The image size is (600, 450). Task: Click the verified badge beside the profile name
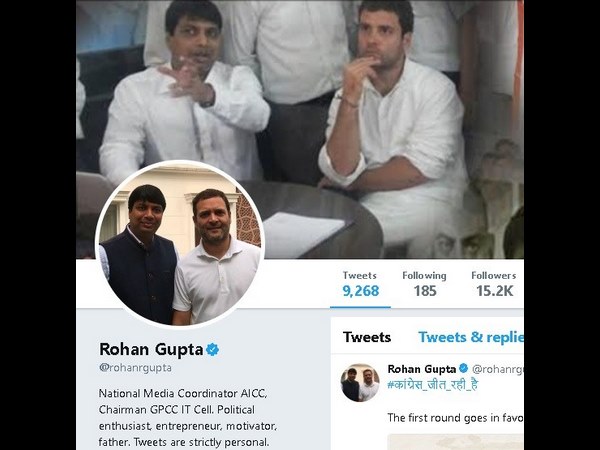click(x=213, y=349)
